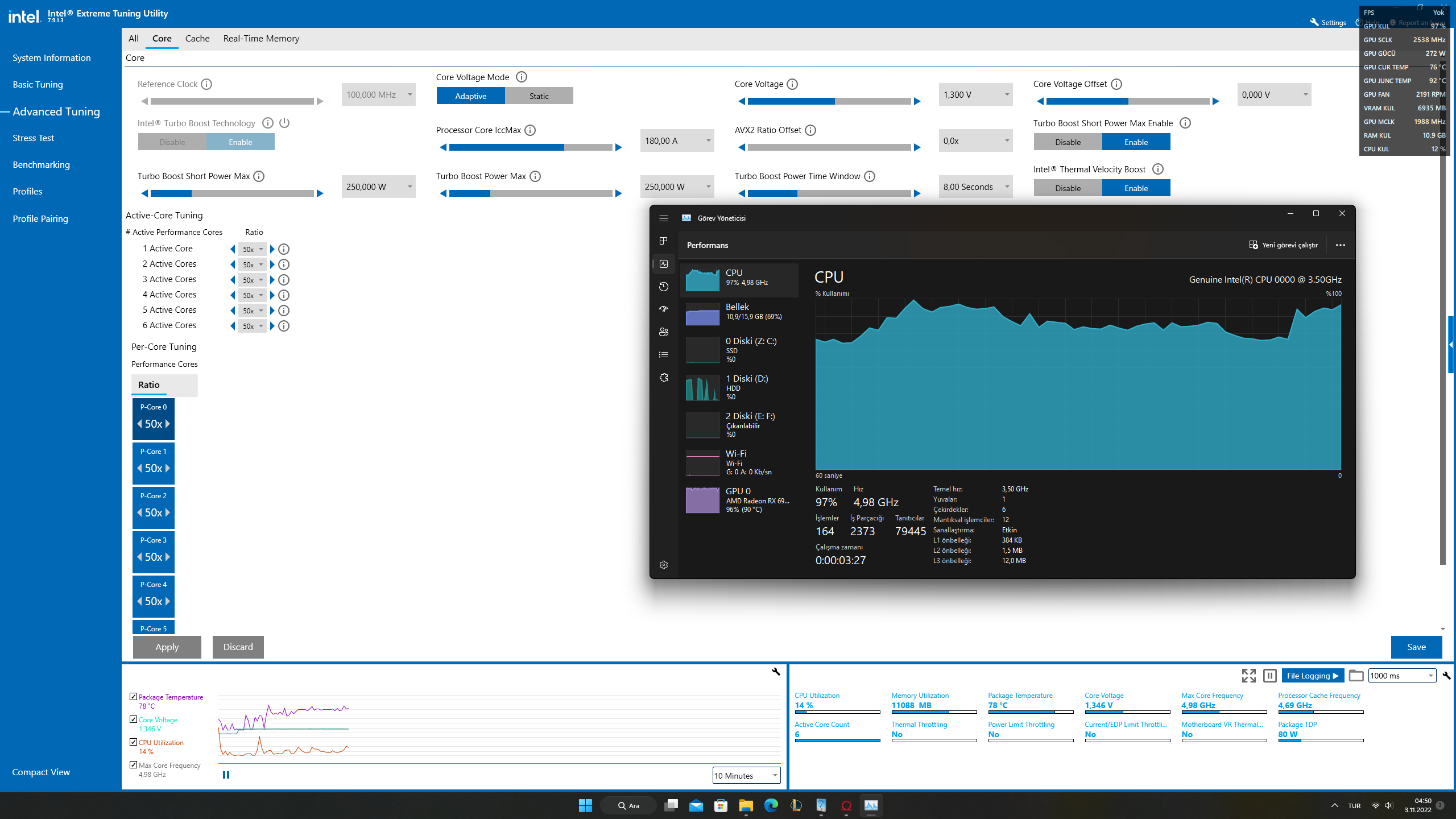Open the Core Voltage value dropdown

pyautogui.click(x=1007, y=95)
